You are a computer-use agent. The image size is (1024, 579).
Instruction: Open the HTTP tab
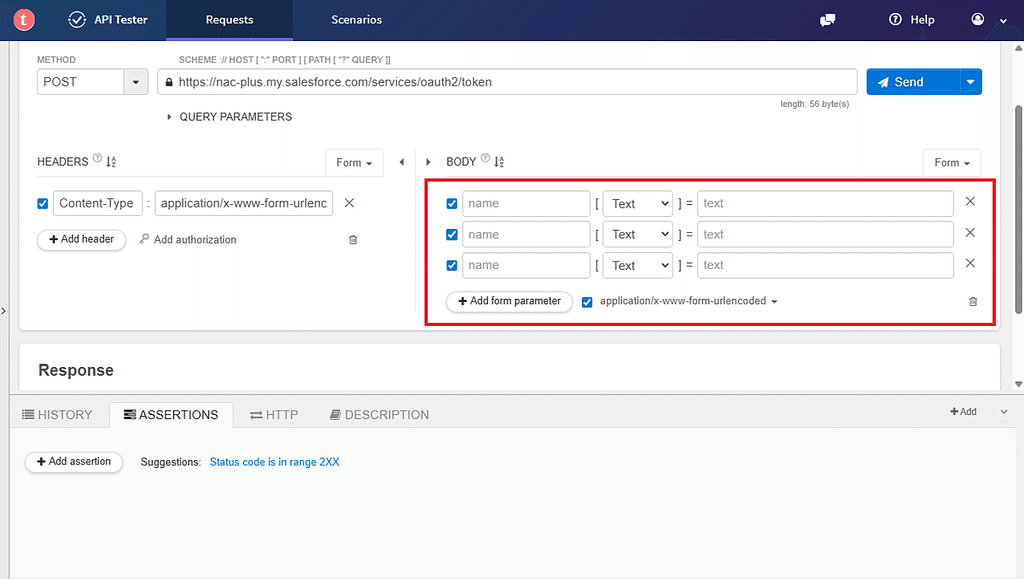coord(274,415)
